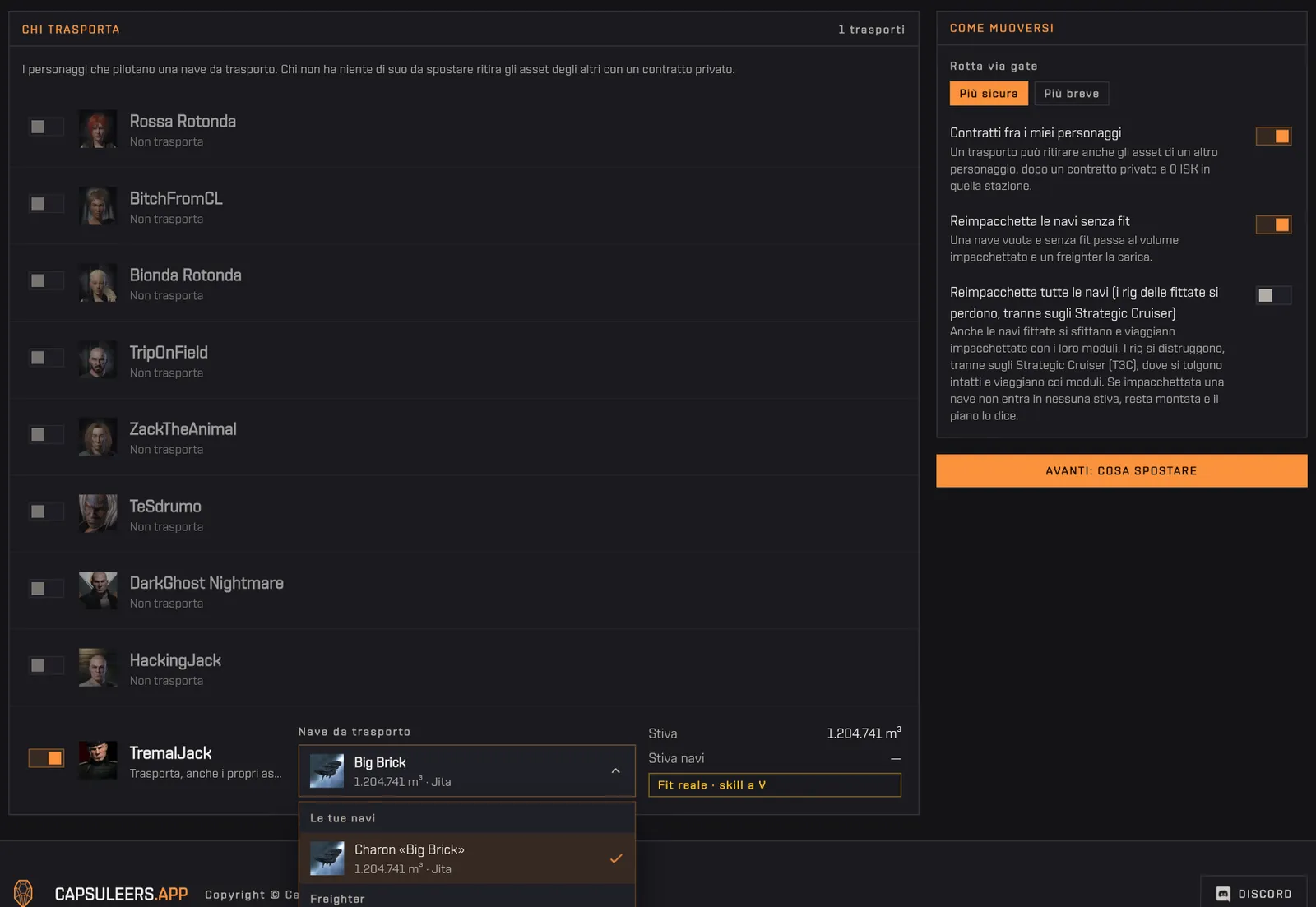Click Bionda Rotonda's portrait avatar

pyautogui.click(x=98, y=283)
